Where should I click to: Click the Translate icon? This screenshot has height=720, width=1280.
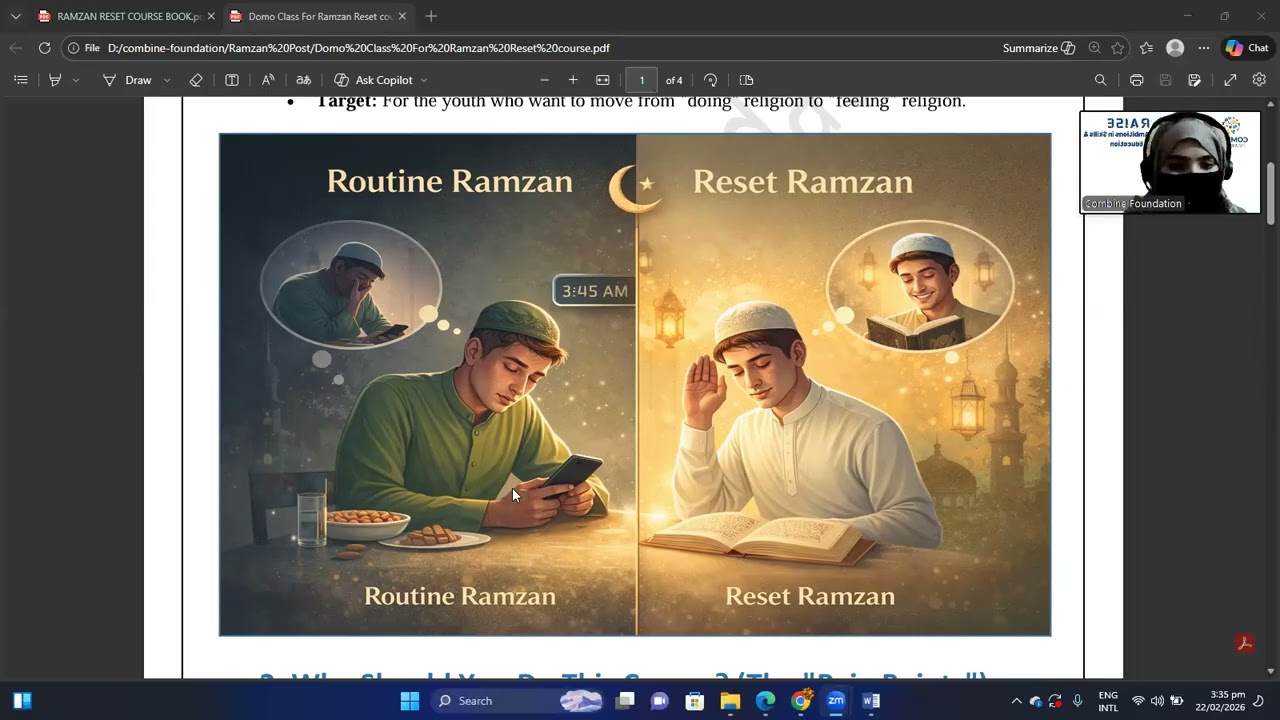(304, 80)
